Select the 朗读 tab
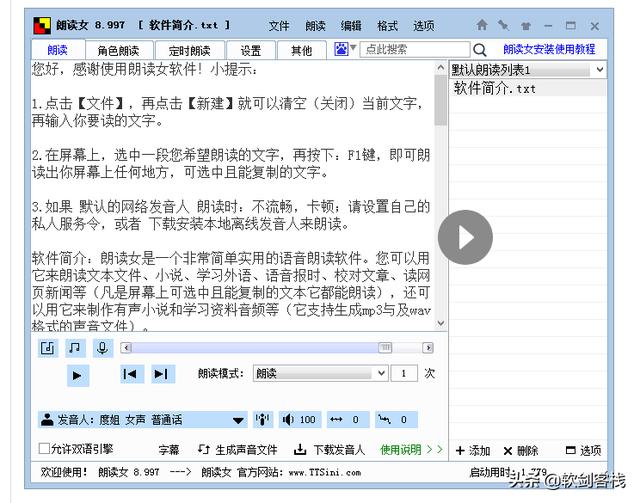Viewport: 640px width, 503px height. [58, 50]
